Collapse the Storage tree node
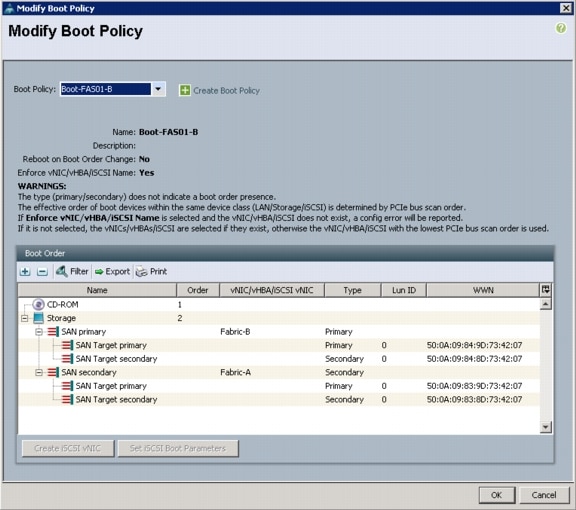Screen dimensions: 576x510 (25, 318)
